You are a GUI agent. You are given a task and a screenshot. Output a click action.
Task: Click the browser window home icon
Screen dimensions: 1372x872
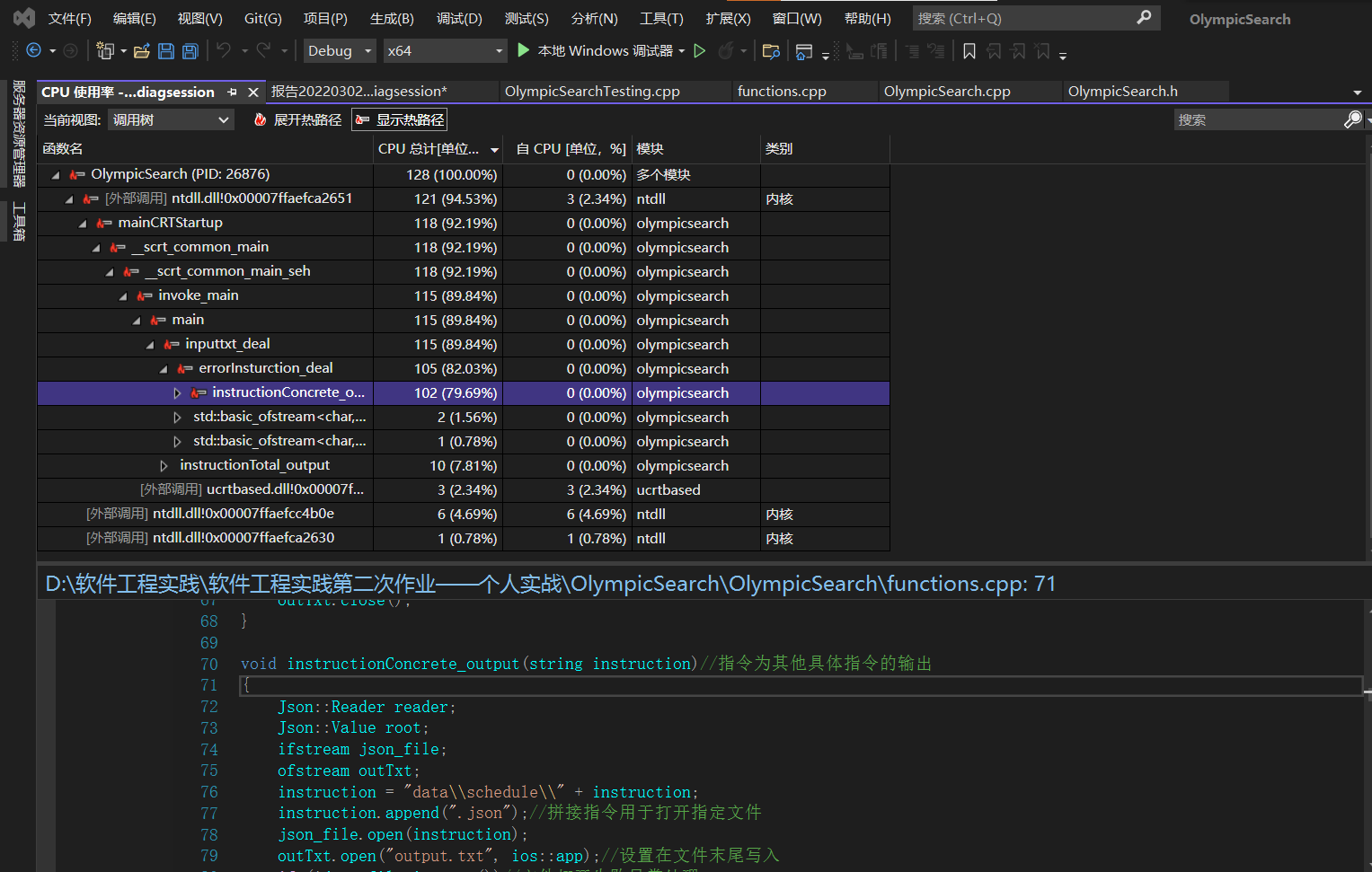point(804,52)
